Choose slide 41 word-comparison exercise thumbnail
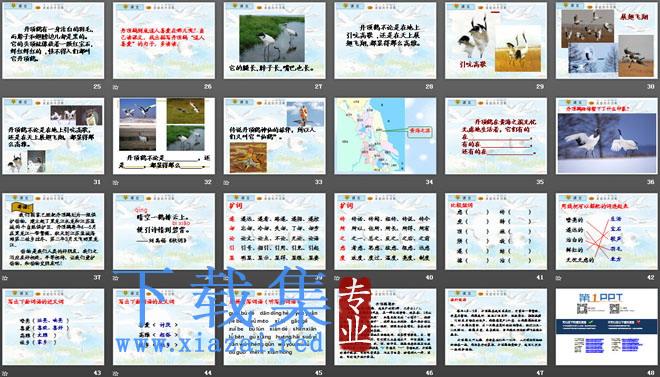This screenshot has width=660, height=377. click(496, 231)
